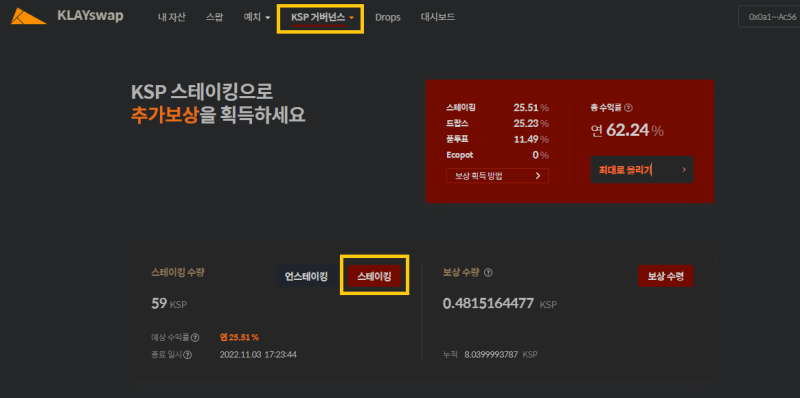Open the 대시보드 page

point(438,17)
